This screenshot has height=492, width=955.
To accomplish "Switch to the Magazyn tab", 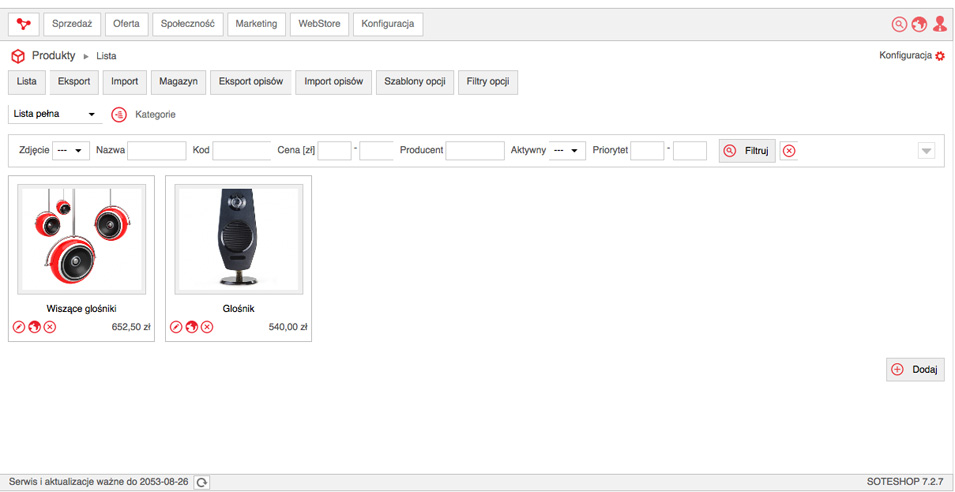I will point(178,82).
